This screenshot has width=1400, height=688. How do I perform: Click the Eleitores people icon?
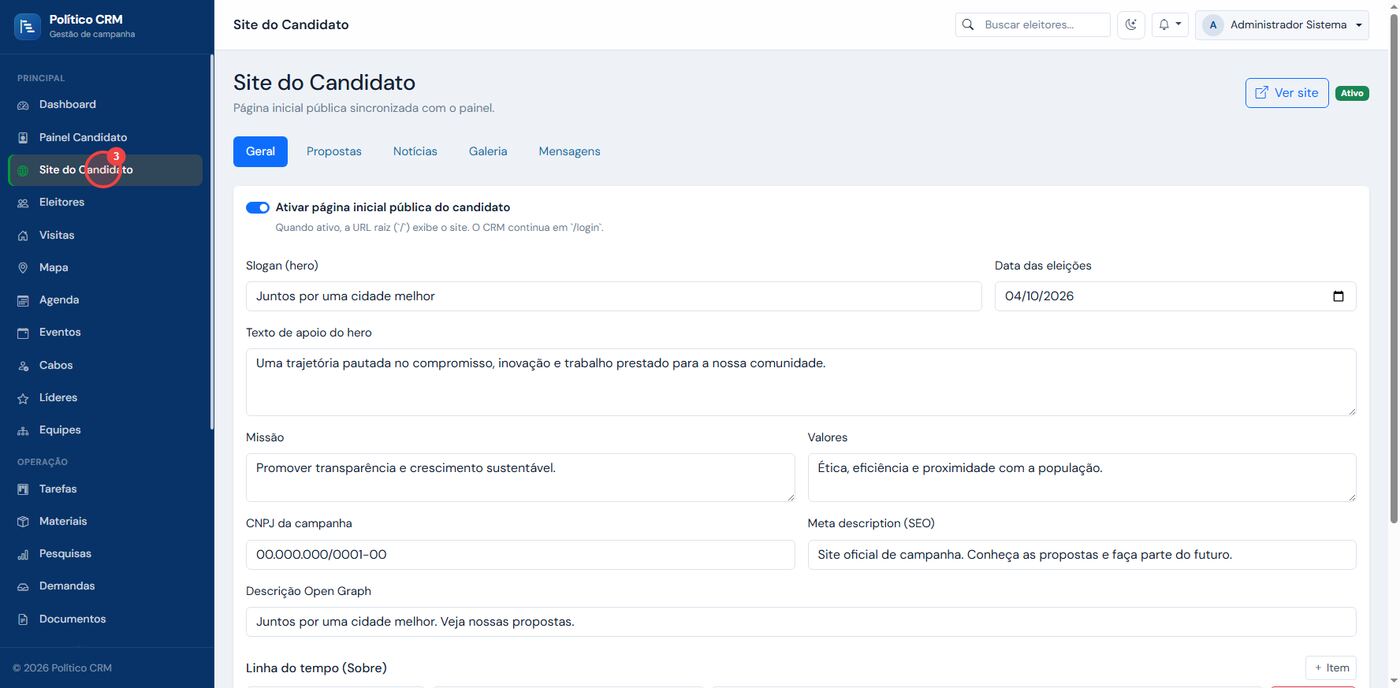(x=23, y=203)
